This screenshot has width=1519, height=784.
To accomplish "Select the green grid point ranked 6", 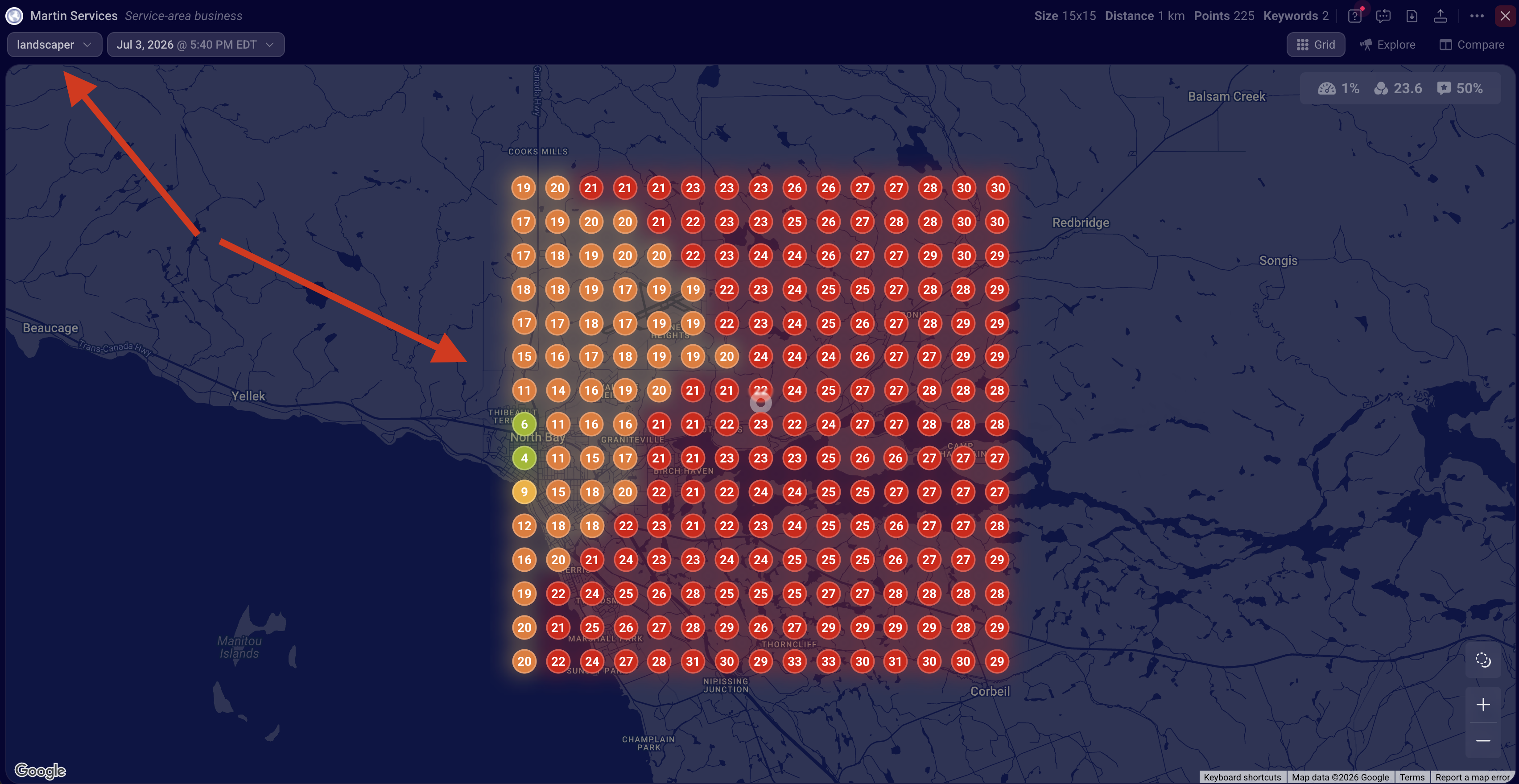I will tap(524, 424).
